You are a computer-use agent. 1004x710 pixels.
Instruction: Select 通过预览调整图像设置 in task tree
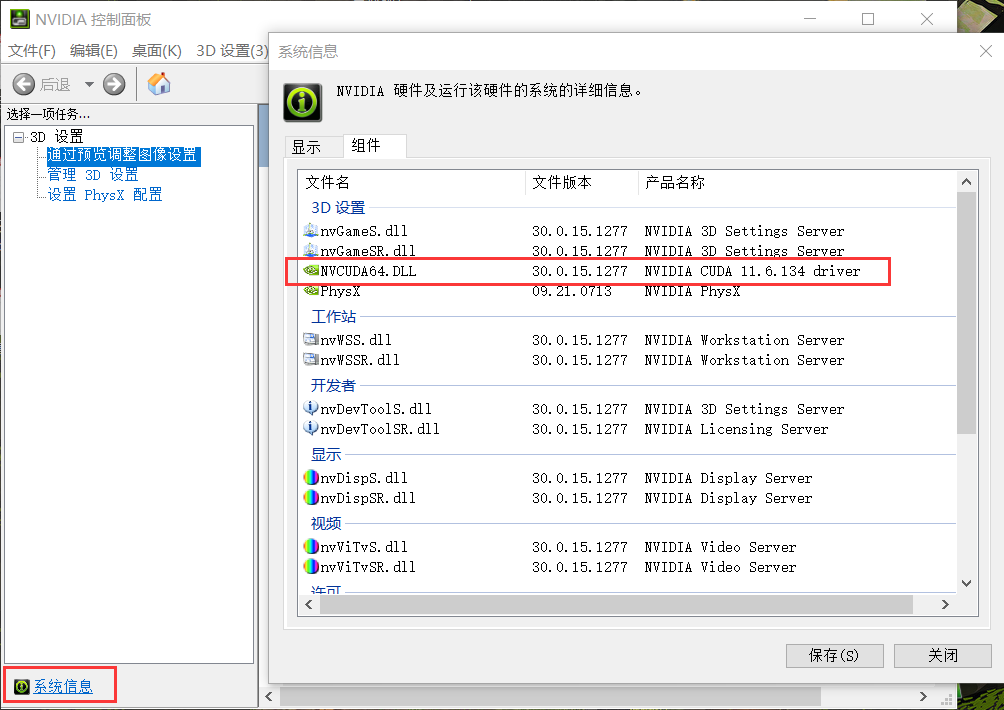pos(124,156)
